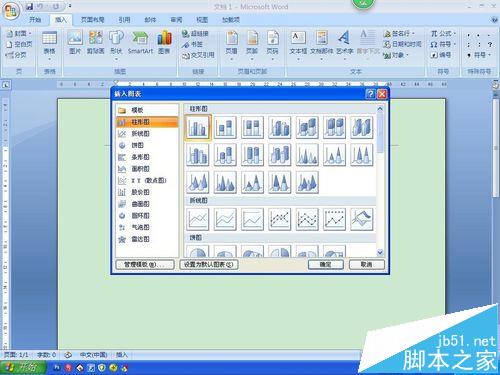Confirm the dialog with 确定 (OK)
500x375 pixels.
tap(326, 265)
